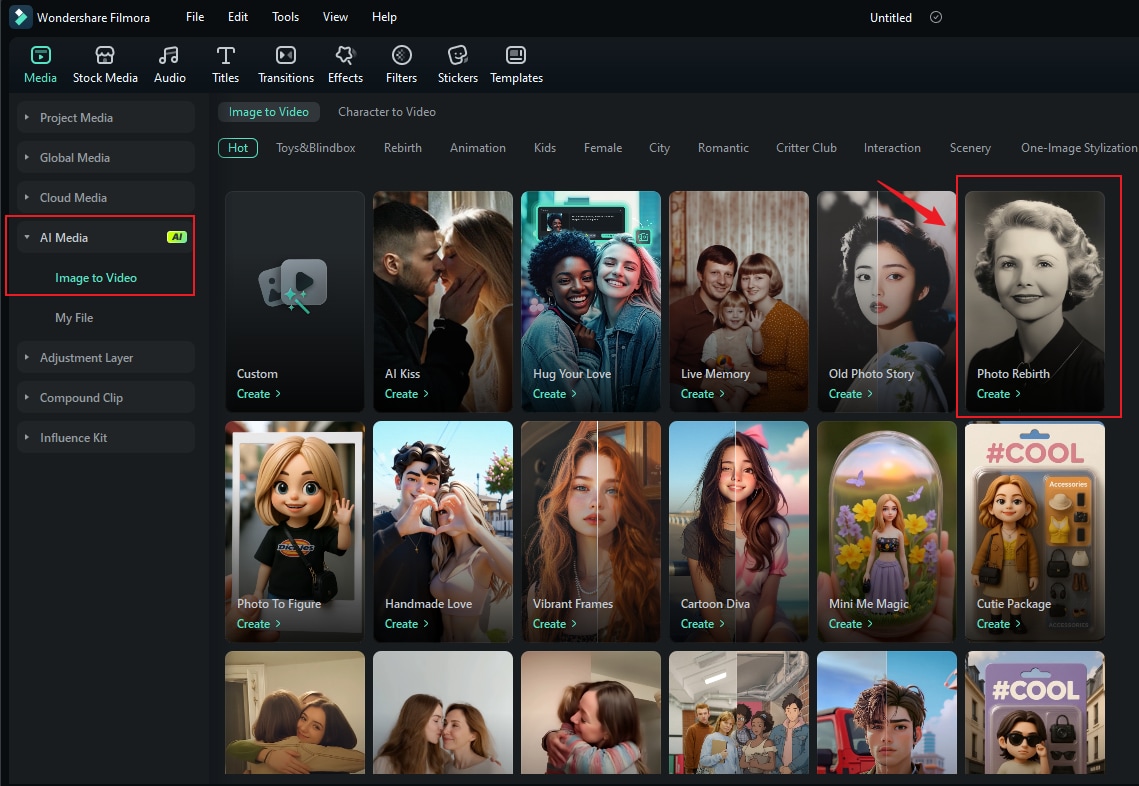The height and width of the screenshot is (786, 1139).
Task: Click Create under Mini Me Magic
Action: pyautogui.click(x=851, y=624)
